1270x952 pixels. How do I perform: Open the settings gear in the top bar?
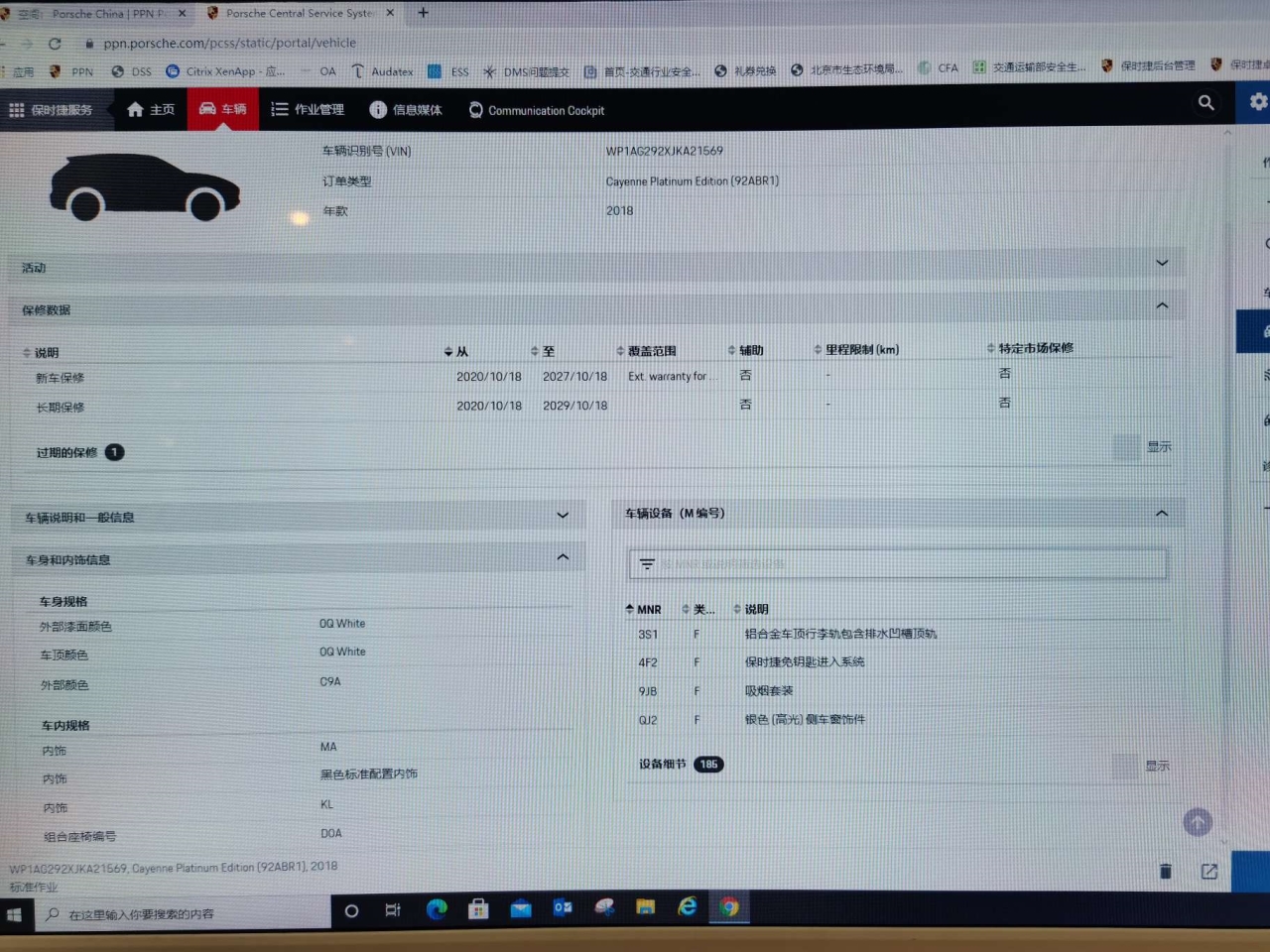point(1257,101)
